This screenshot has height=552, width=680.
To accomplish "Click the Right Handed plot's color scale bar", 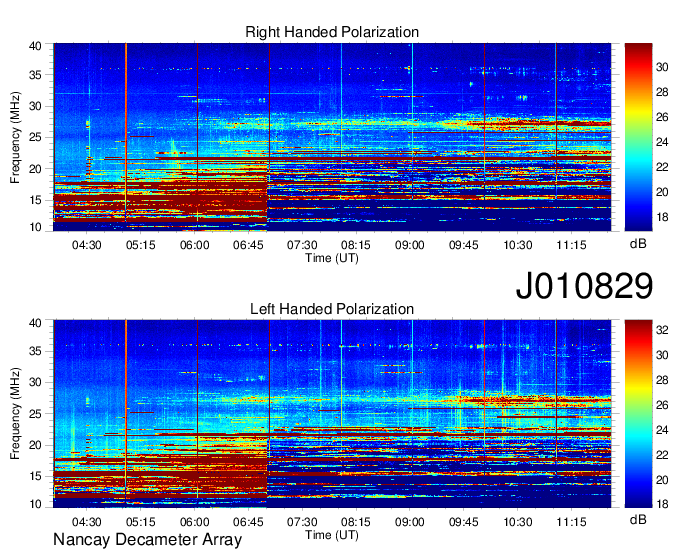I will coord(638,137).
